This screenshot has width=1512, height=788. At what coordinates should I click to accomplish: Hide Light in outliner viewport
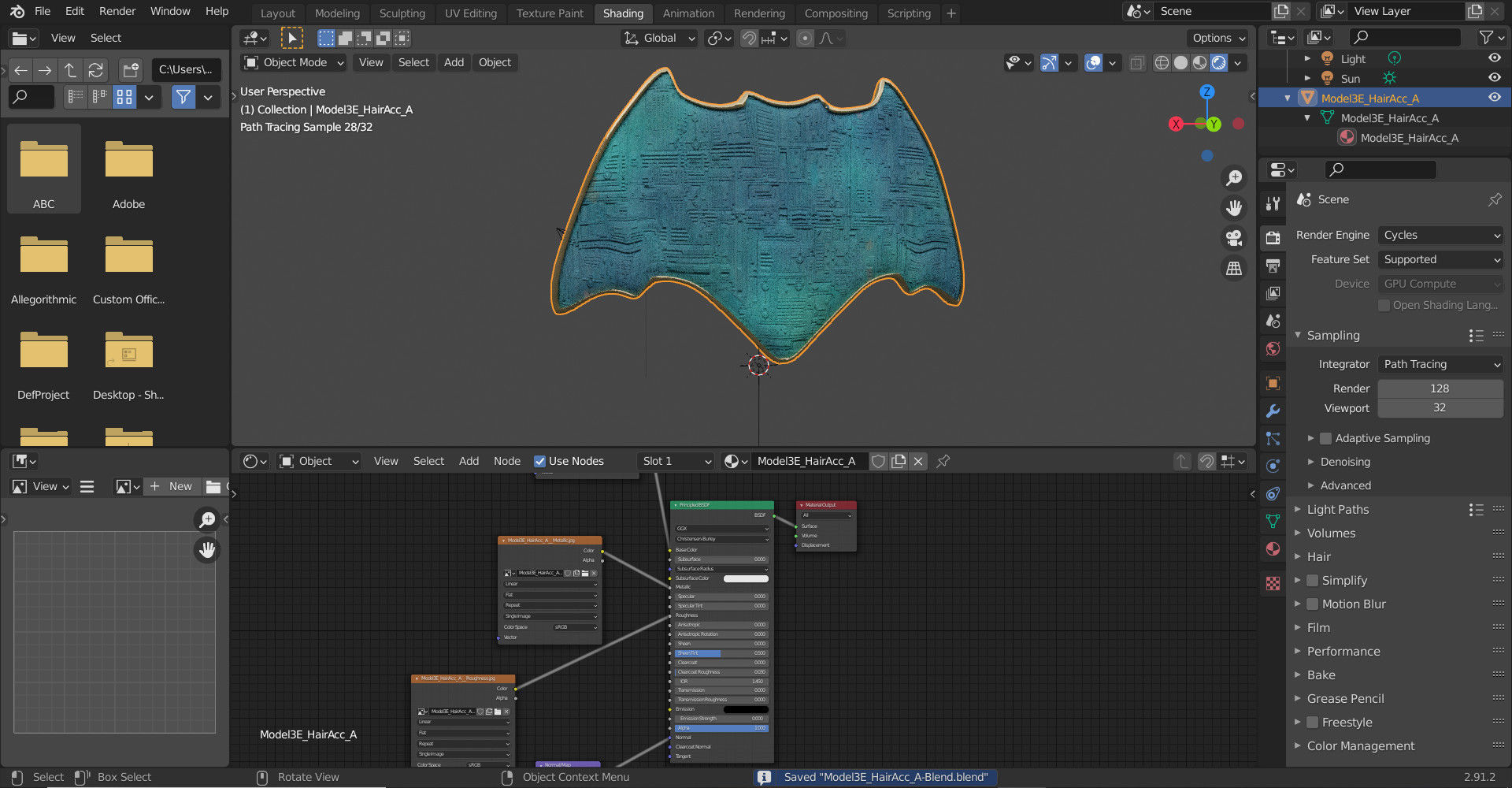tap(1494, 58)
